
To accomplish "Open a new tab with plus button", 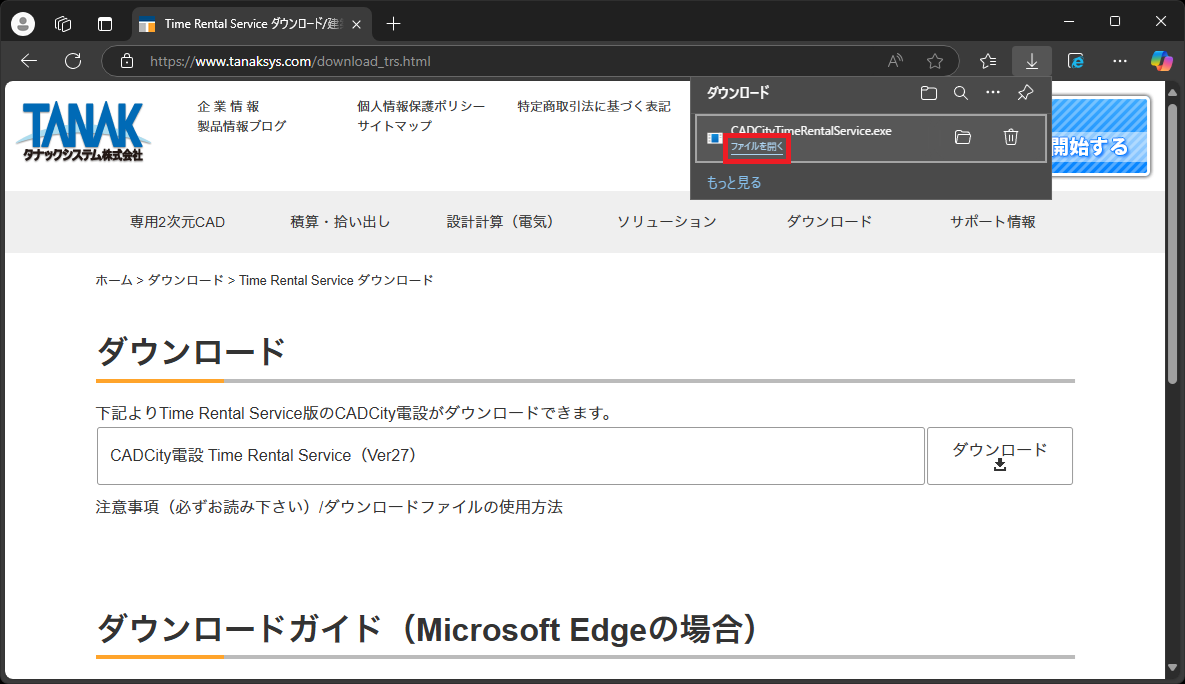I will pos(394,24).
